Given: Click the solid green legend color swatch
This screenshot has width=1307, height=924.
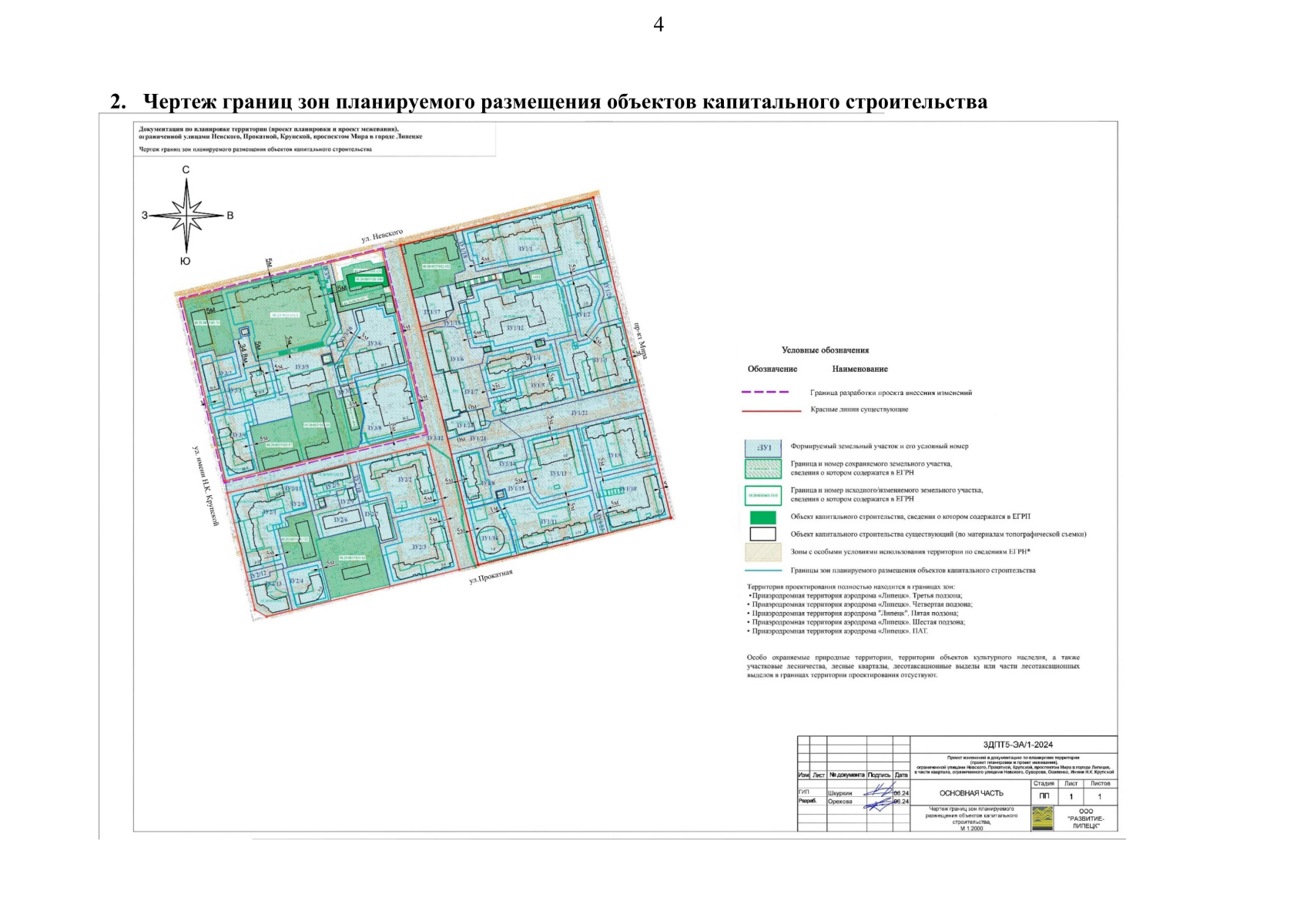Looking at the screenshot, I should [x=762, y=517].
